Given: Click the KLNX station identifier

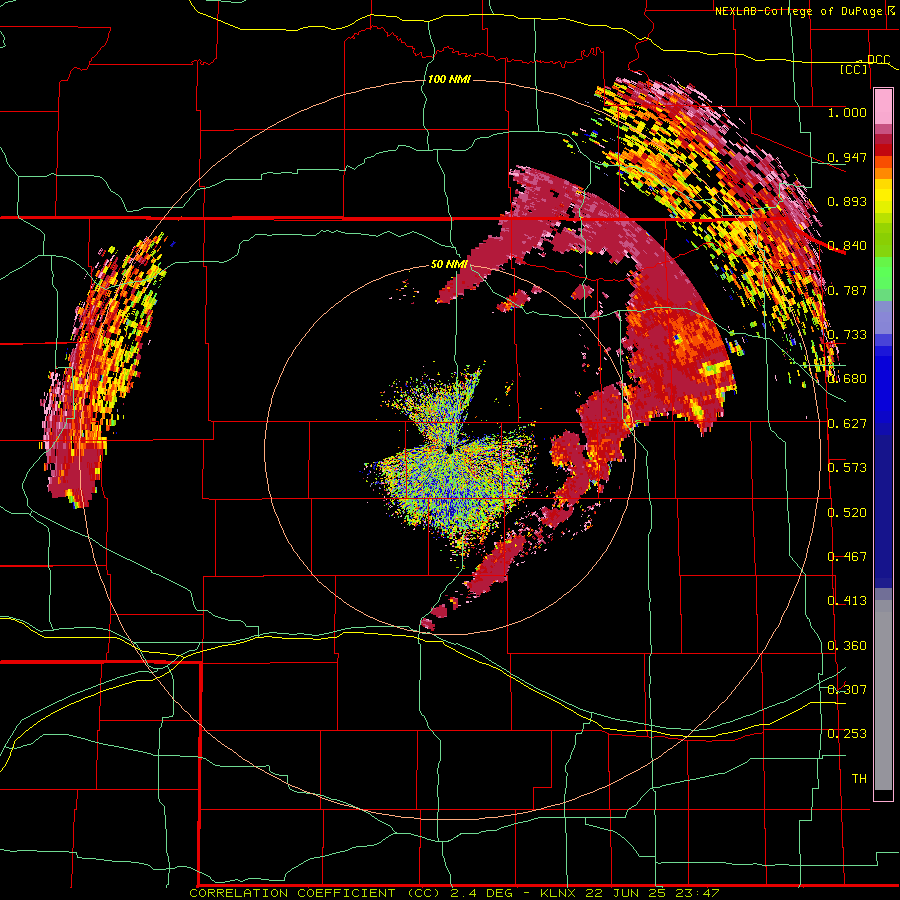Looking at the screenshot, I should [560, 893].
